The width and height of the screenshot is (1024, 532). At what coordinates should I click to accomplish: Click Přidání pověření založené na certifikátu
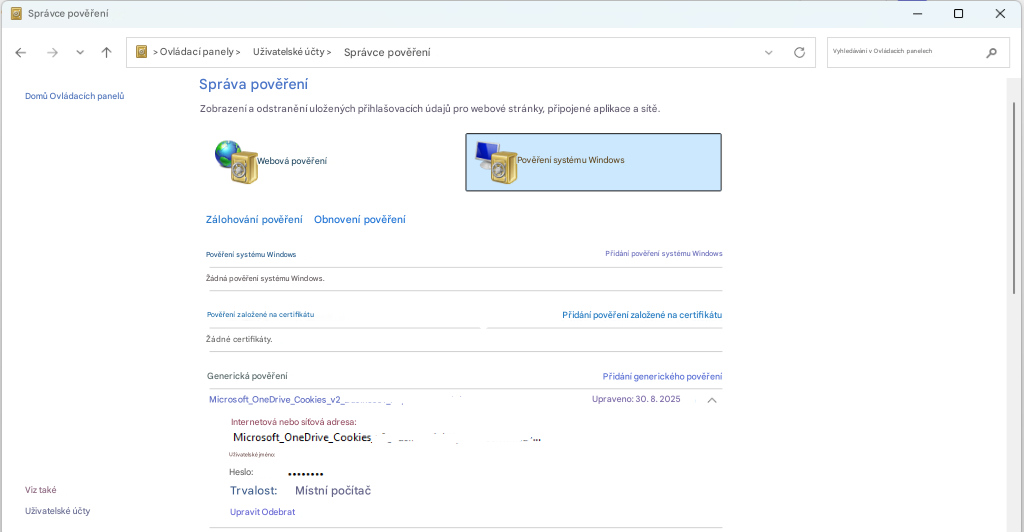tap(642, 315)
